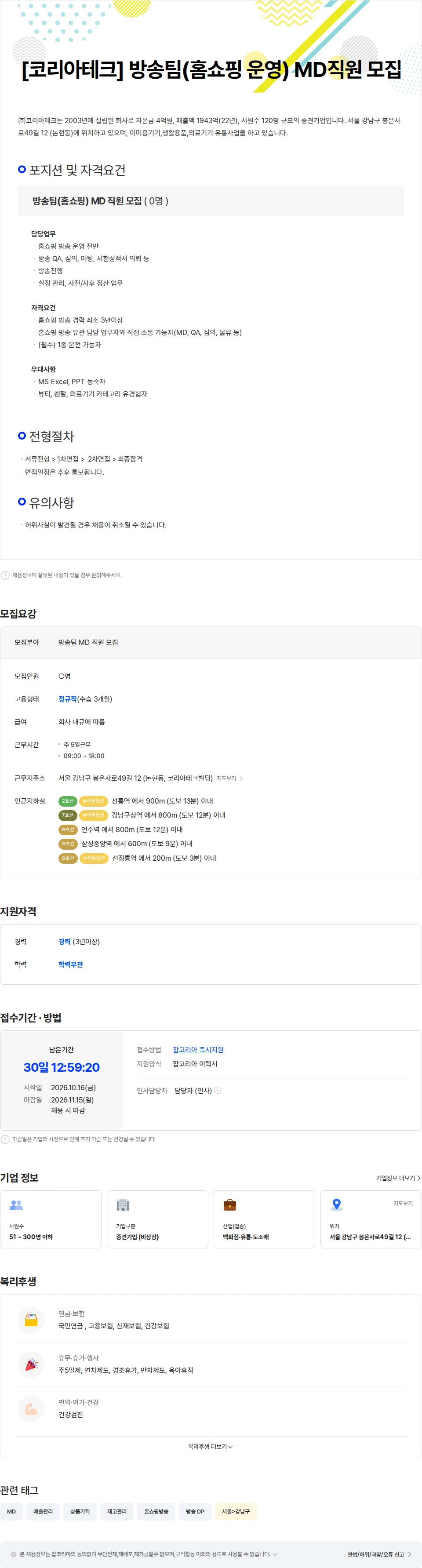Image resolution: width=422 pixels, height=1568 pixels.
Task: Open 지도보기 in the location card
Action: pos(403,1204)
